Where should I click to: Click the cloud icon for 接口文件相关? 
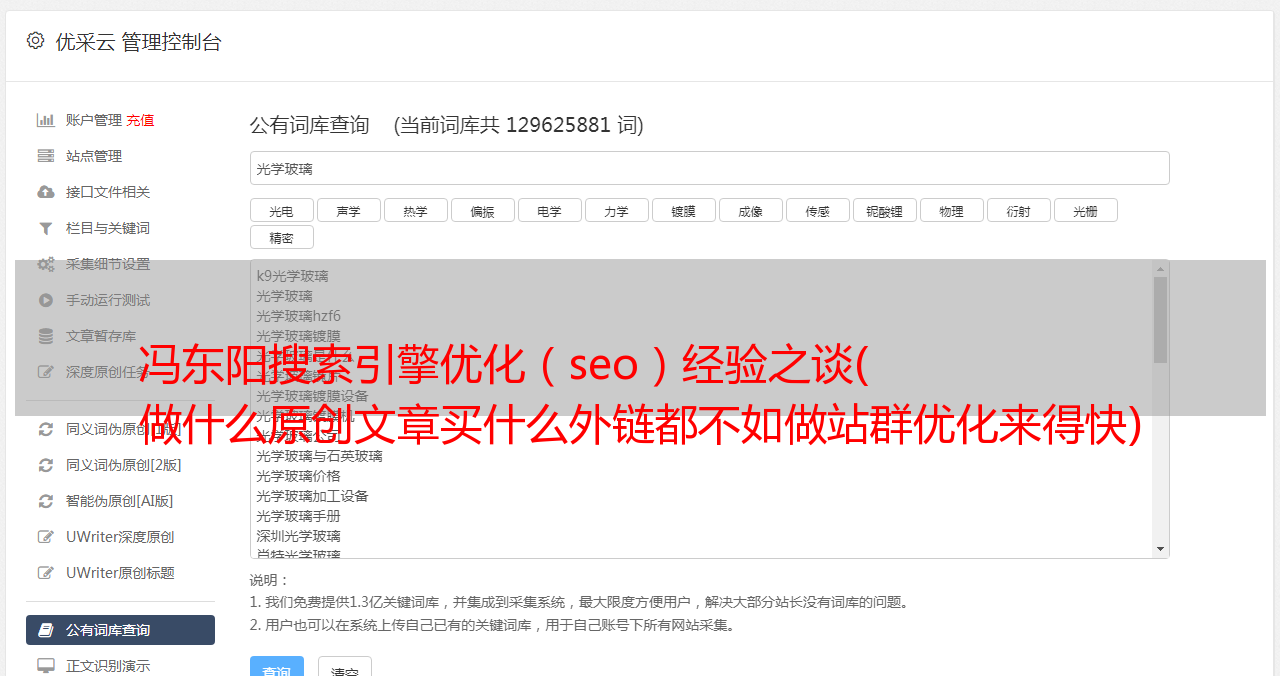pyautogui.click(x=46, y=192)
